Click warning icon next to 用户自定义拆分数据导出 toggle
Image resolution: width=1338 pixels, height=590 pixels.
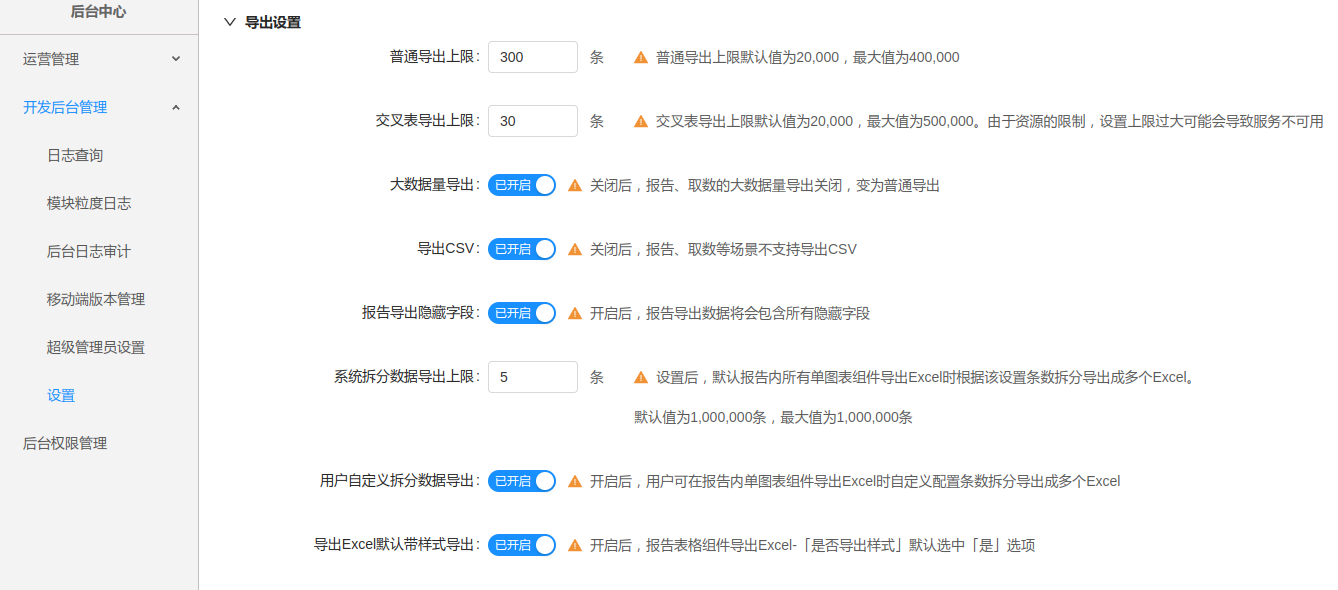click(575, 482)
